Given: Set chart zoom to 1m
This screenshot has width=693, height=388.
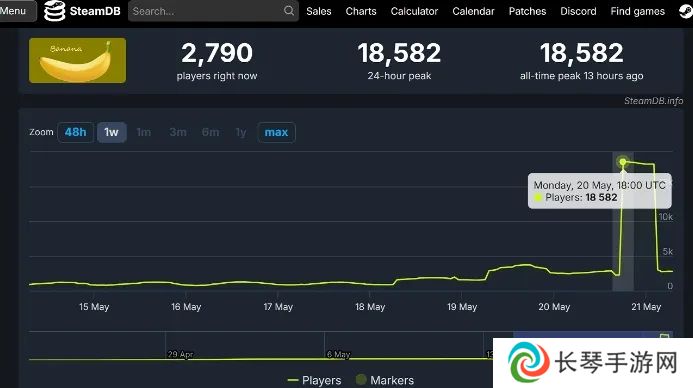Looking at the screenshot, I should (x=144, y=132).
